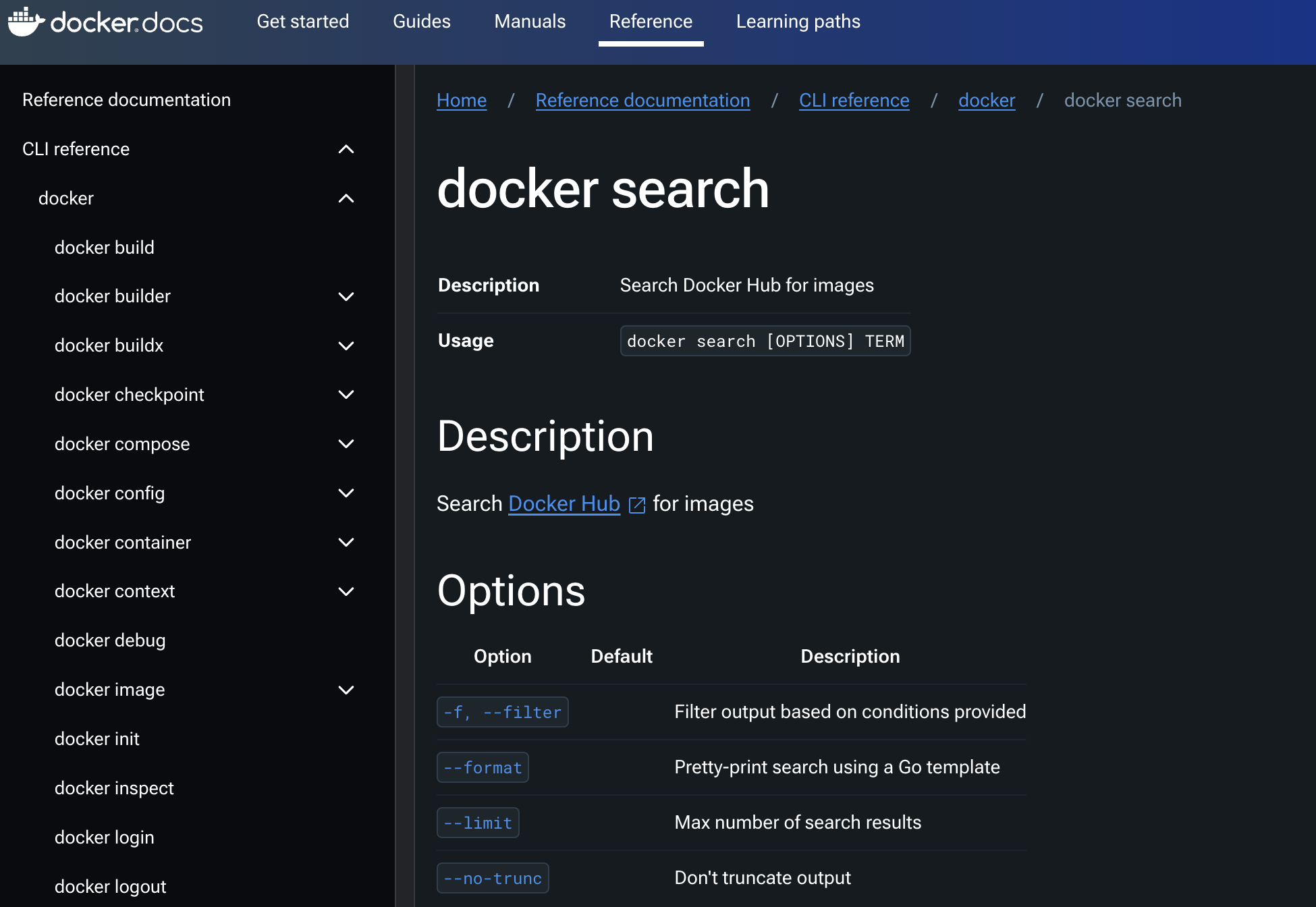1316x907 pixels.
Task: Open the Guides tab
Action: (422, 22)
